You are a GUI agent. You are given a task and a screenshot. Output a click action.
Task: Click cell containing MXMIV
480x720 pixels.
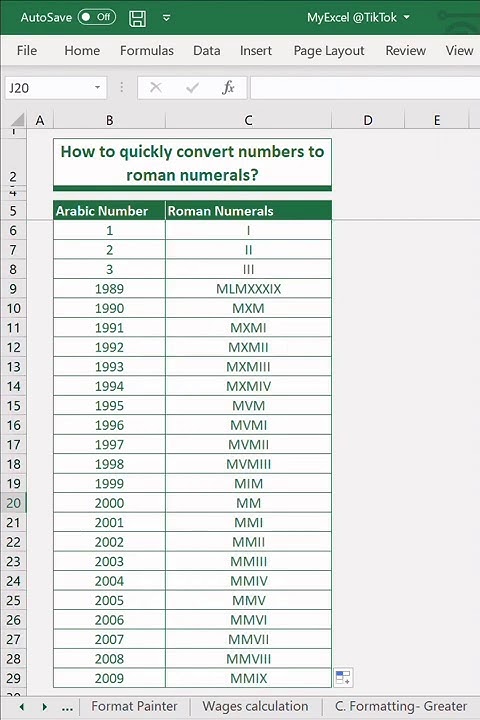248,386
